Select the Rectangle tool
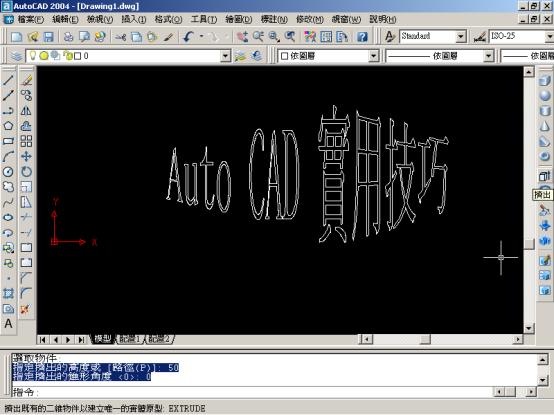 point(8,141)
